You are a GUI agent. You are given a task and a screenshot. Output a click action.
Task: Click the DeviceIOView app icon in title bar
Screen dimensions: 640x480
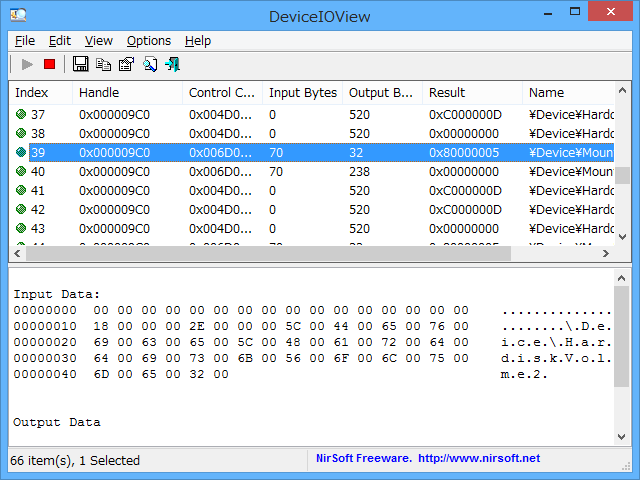[x=18, y=15]
